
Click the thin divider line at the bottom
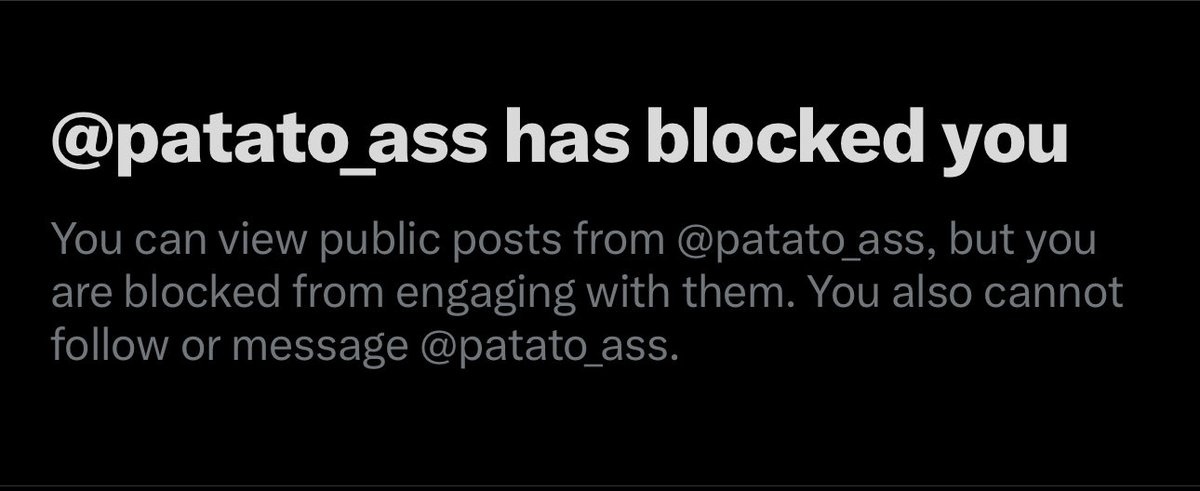tap(600, 488)
